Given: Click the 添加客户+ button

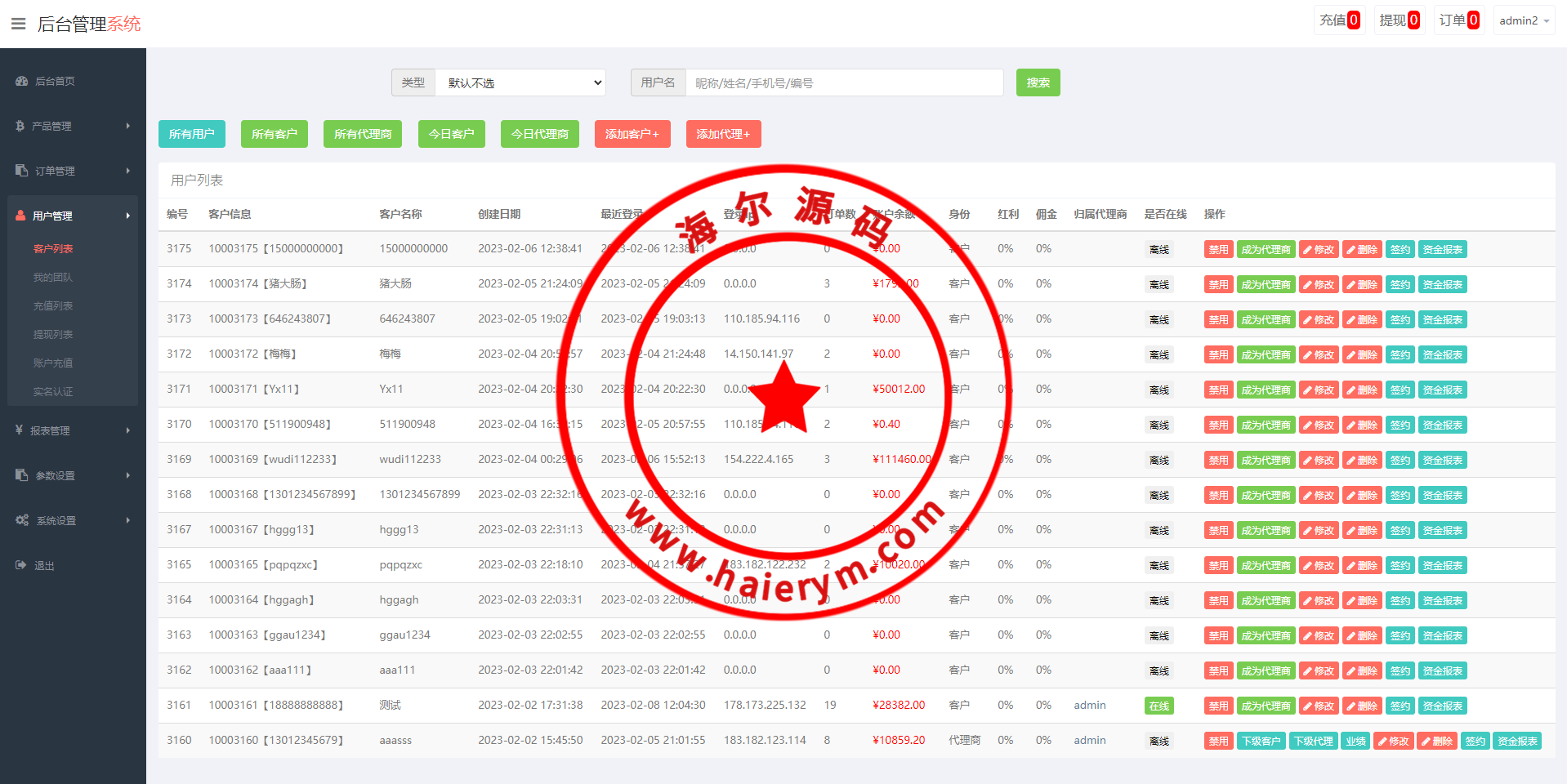Looking at the screenshot, I should click(632, 134).
